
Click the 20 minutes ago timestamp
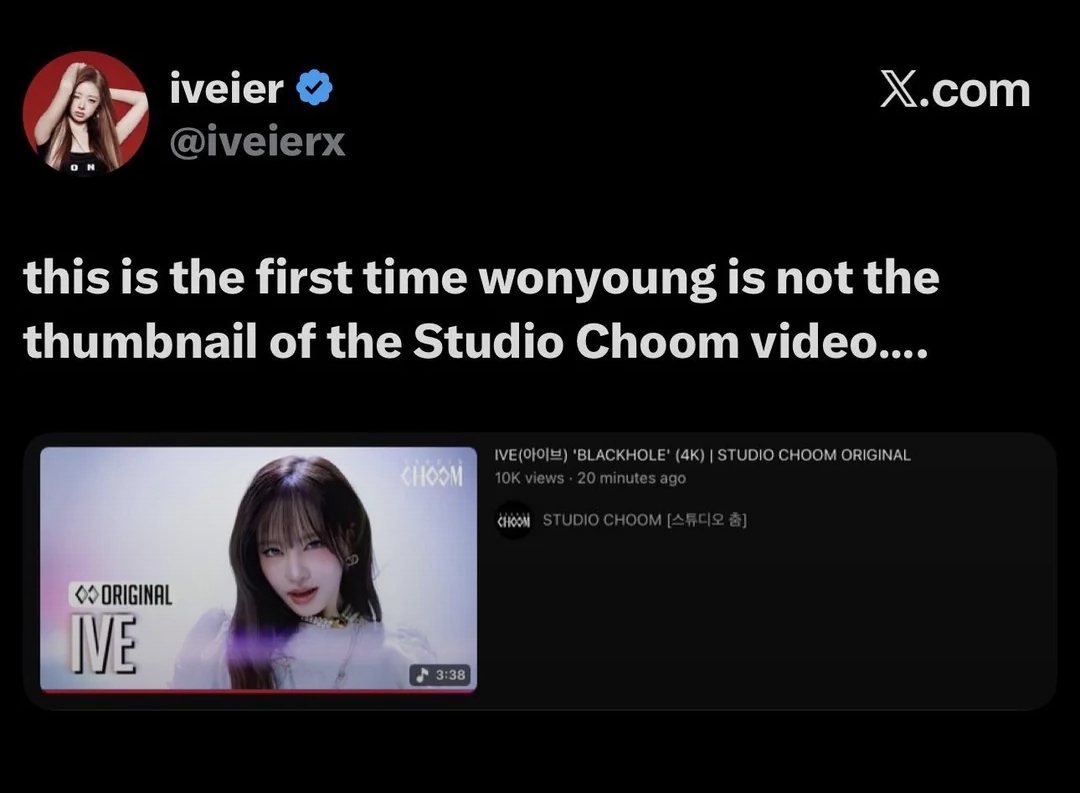632,478
